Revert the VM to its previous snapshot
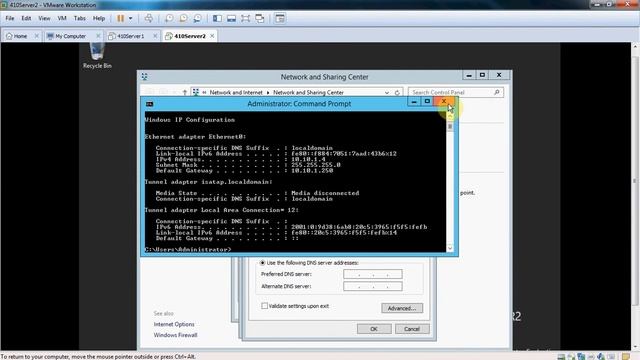 [x=183, y=18]
